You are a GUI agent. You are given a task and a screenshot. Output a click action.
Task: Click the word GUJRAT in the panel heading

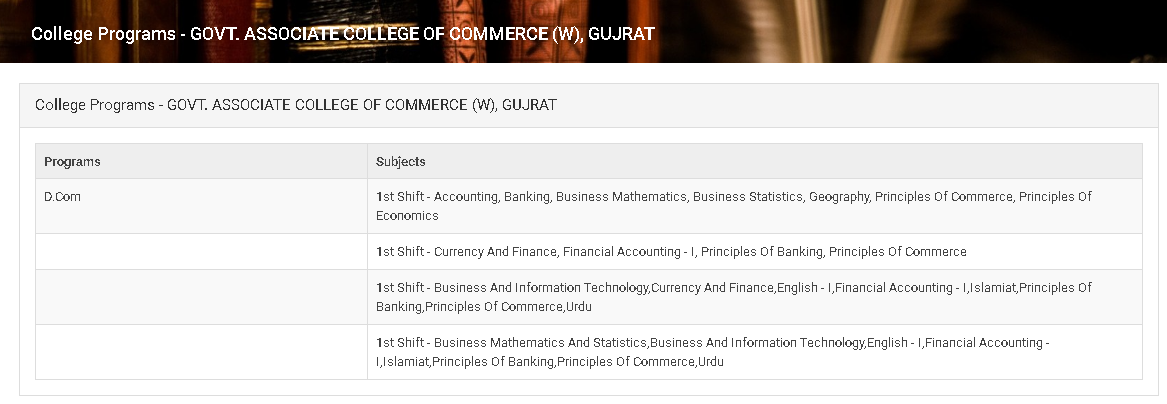click(x=529, y=105)
